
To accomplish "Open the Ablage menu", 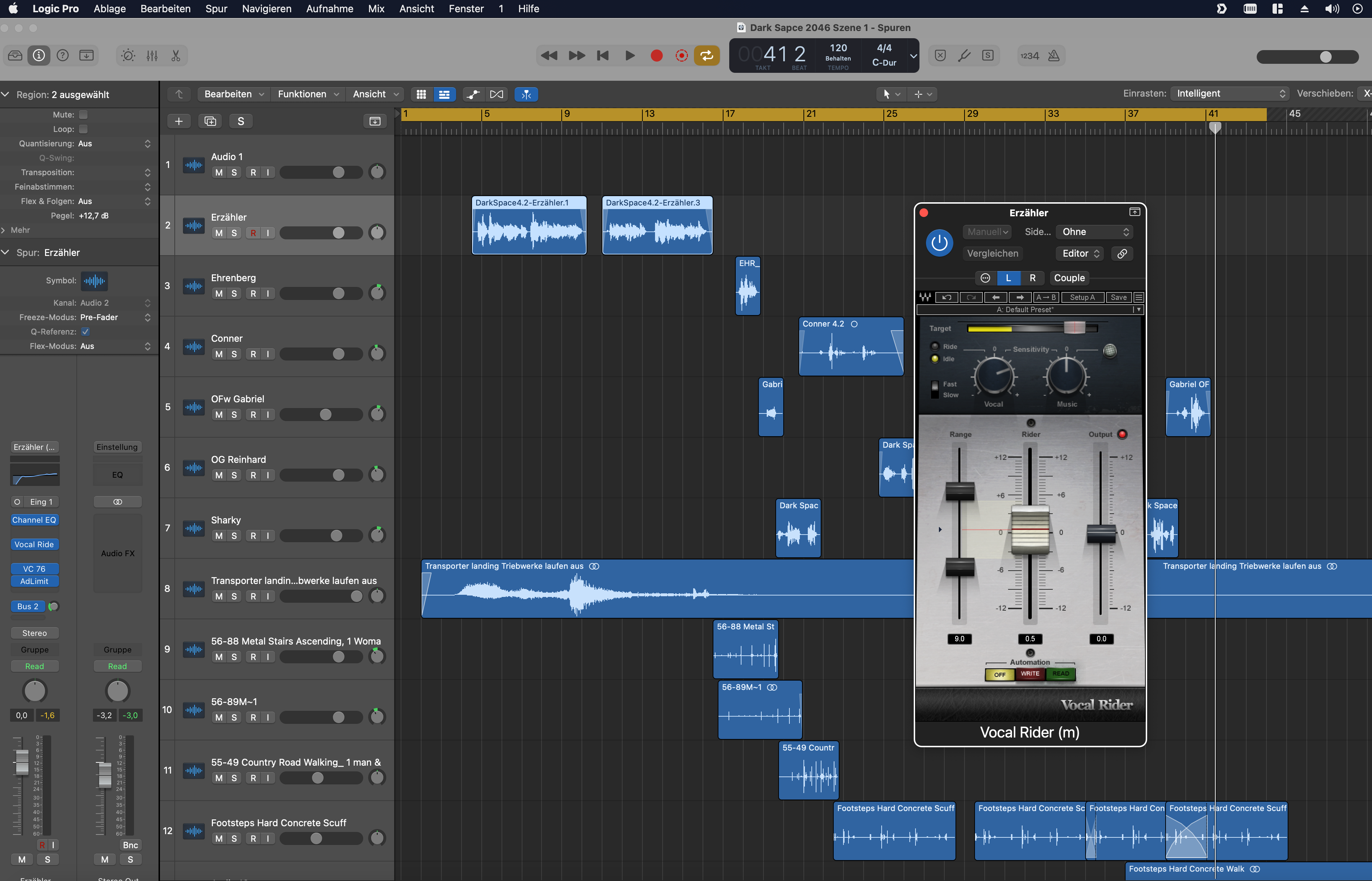I will [x=109, y=9].
